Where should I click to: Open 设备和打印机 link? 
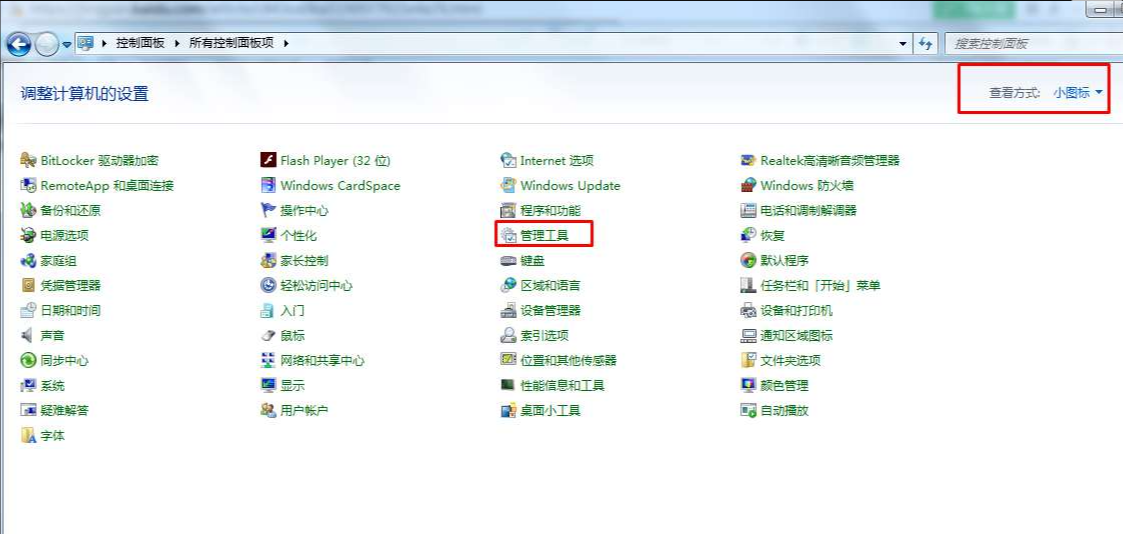pos(796,311)
